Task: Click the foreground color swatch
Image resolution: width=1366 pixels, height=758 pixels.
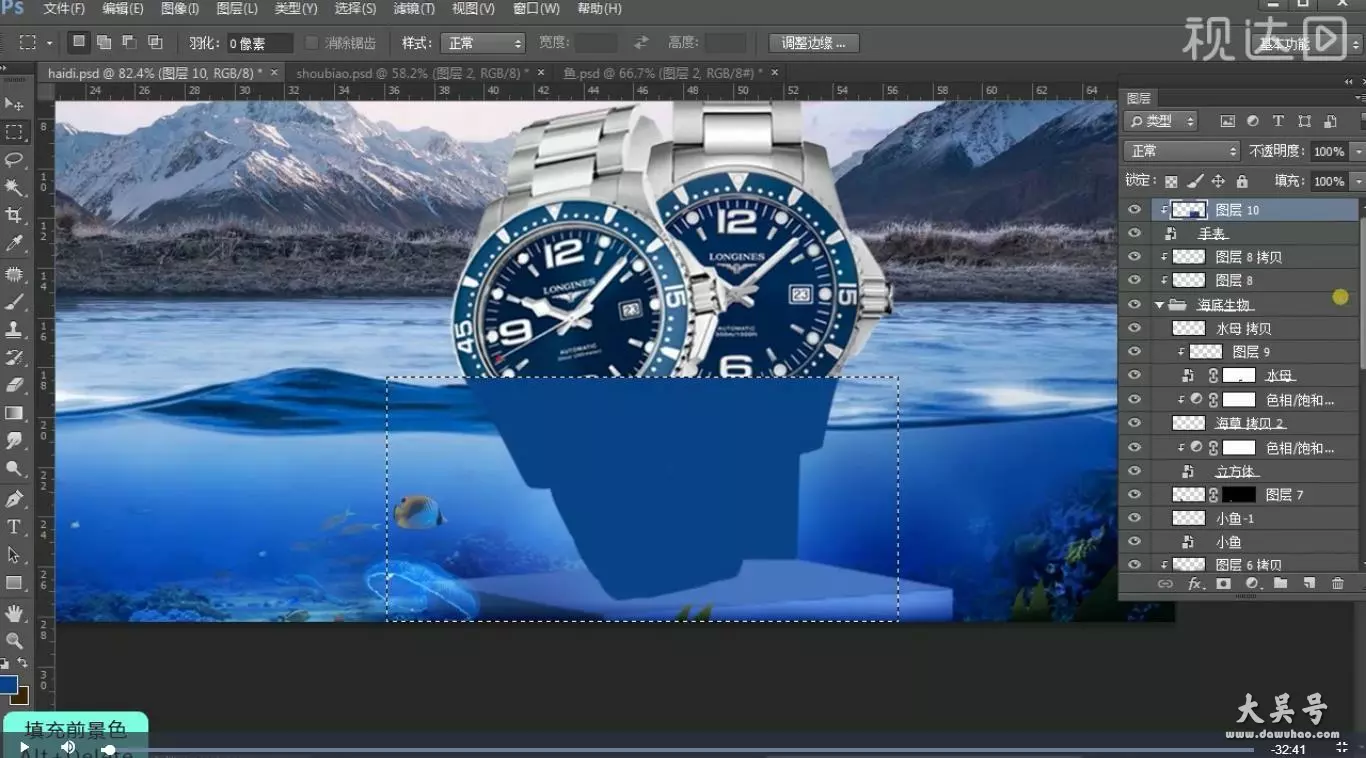Action: [8, 685]
